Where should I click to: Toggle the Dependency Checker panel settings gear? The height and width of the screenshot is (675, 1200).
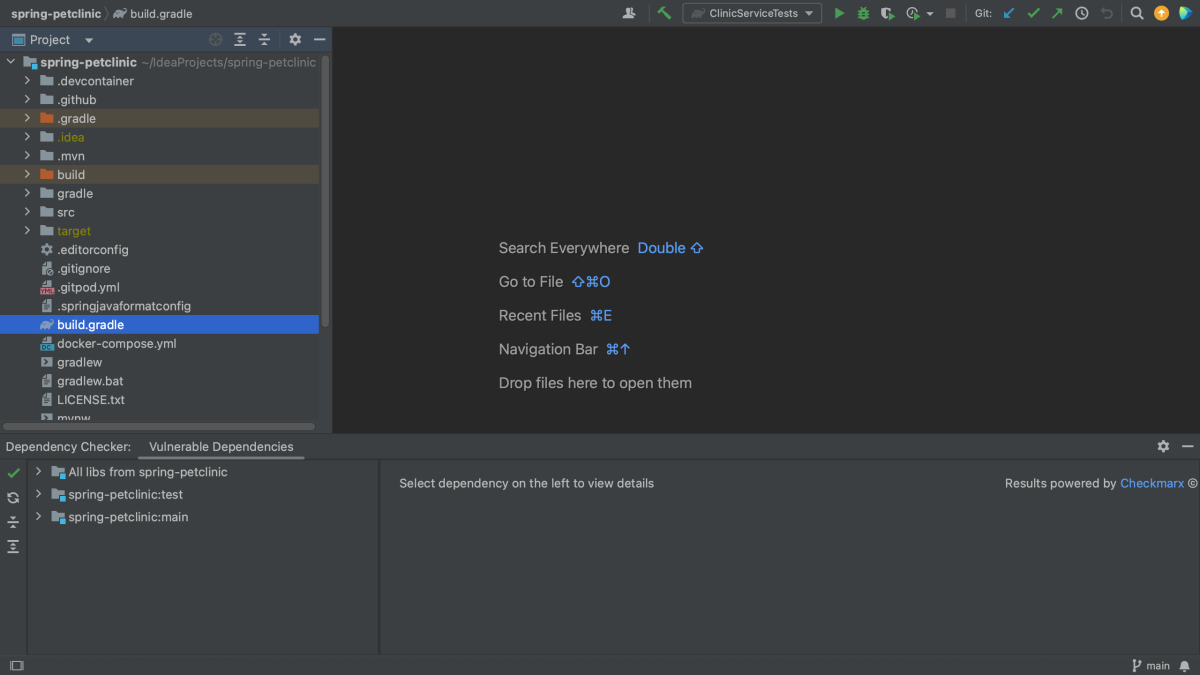1162,446
